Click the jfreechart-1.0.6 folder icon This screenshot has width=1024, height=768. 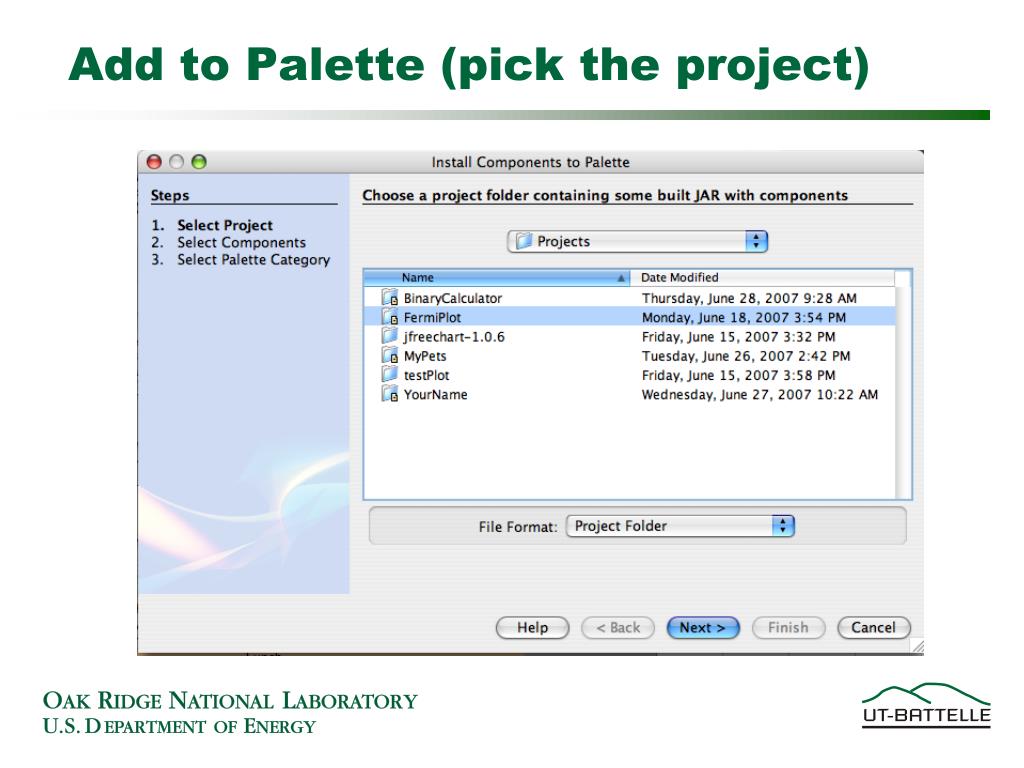pyautogui.click(x=390, y=336)
